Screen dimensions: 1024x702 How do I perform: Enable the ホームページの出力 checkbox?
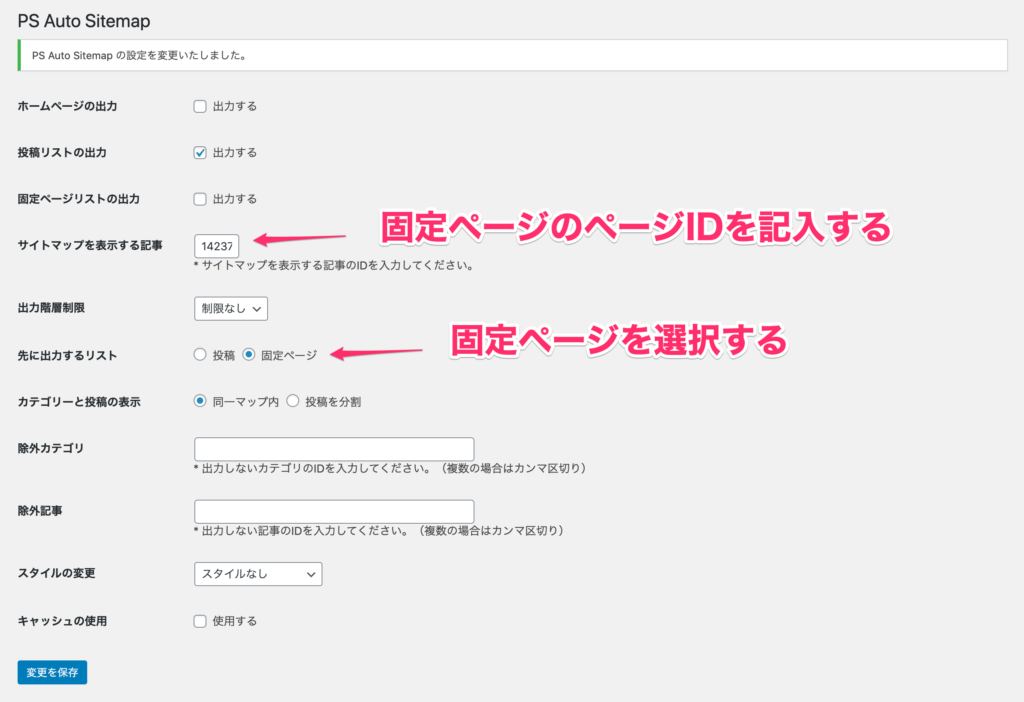coord(200,106)
